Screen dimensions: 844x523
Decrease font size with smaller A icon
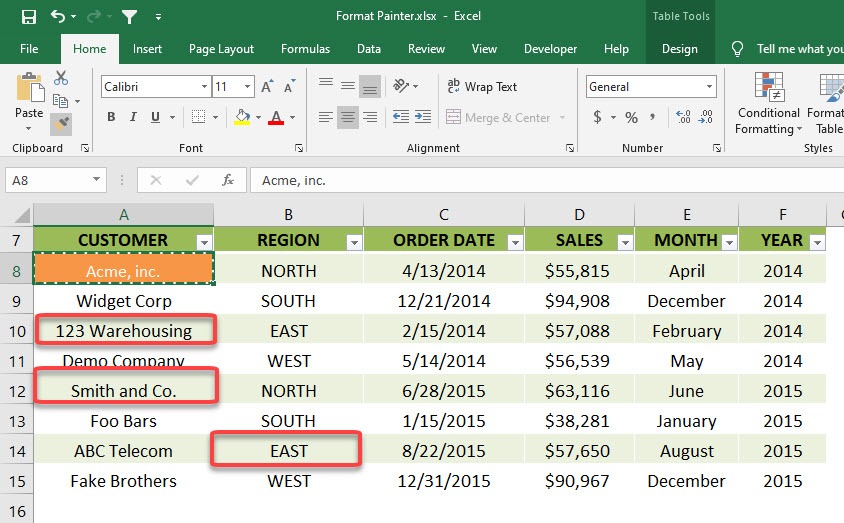[290, 87]
